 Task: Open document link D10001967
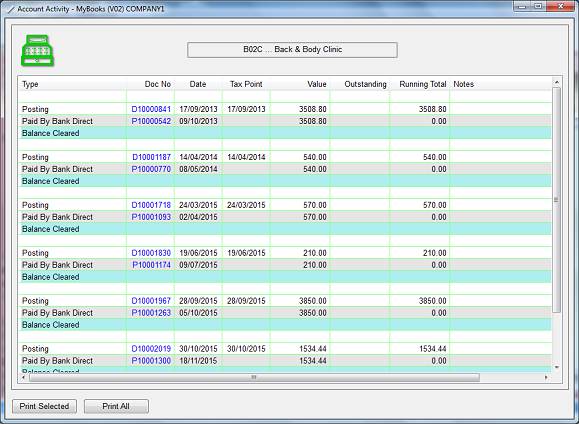151,301
